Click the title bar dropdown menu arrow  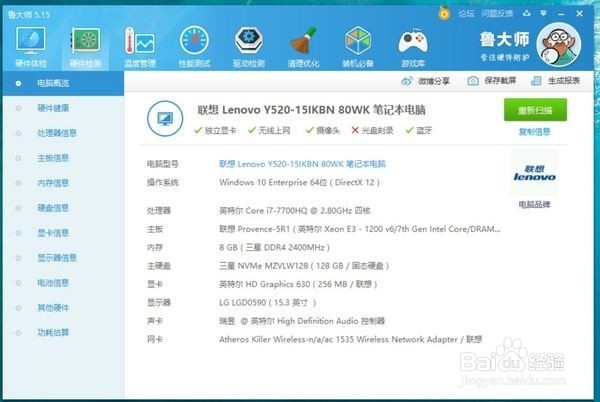pyautogui.click(x=543, y=13)
